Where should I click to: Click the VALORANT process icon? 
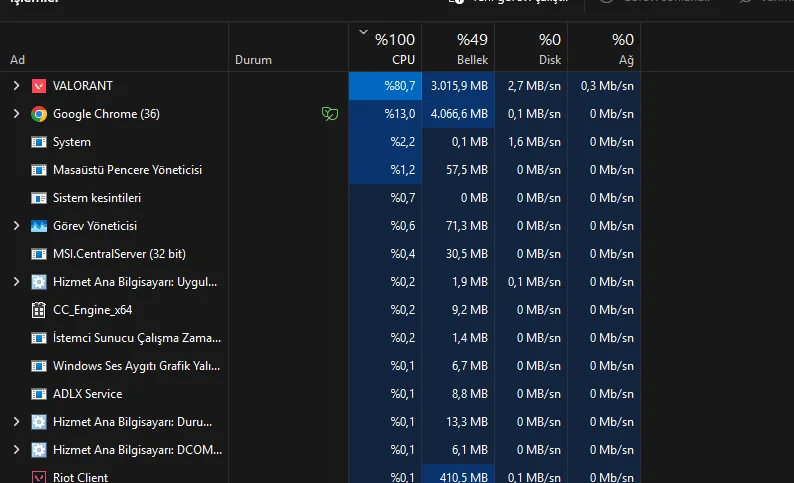click(39, 86)
